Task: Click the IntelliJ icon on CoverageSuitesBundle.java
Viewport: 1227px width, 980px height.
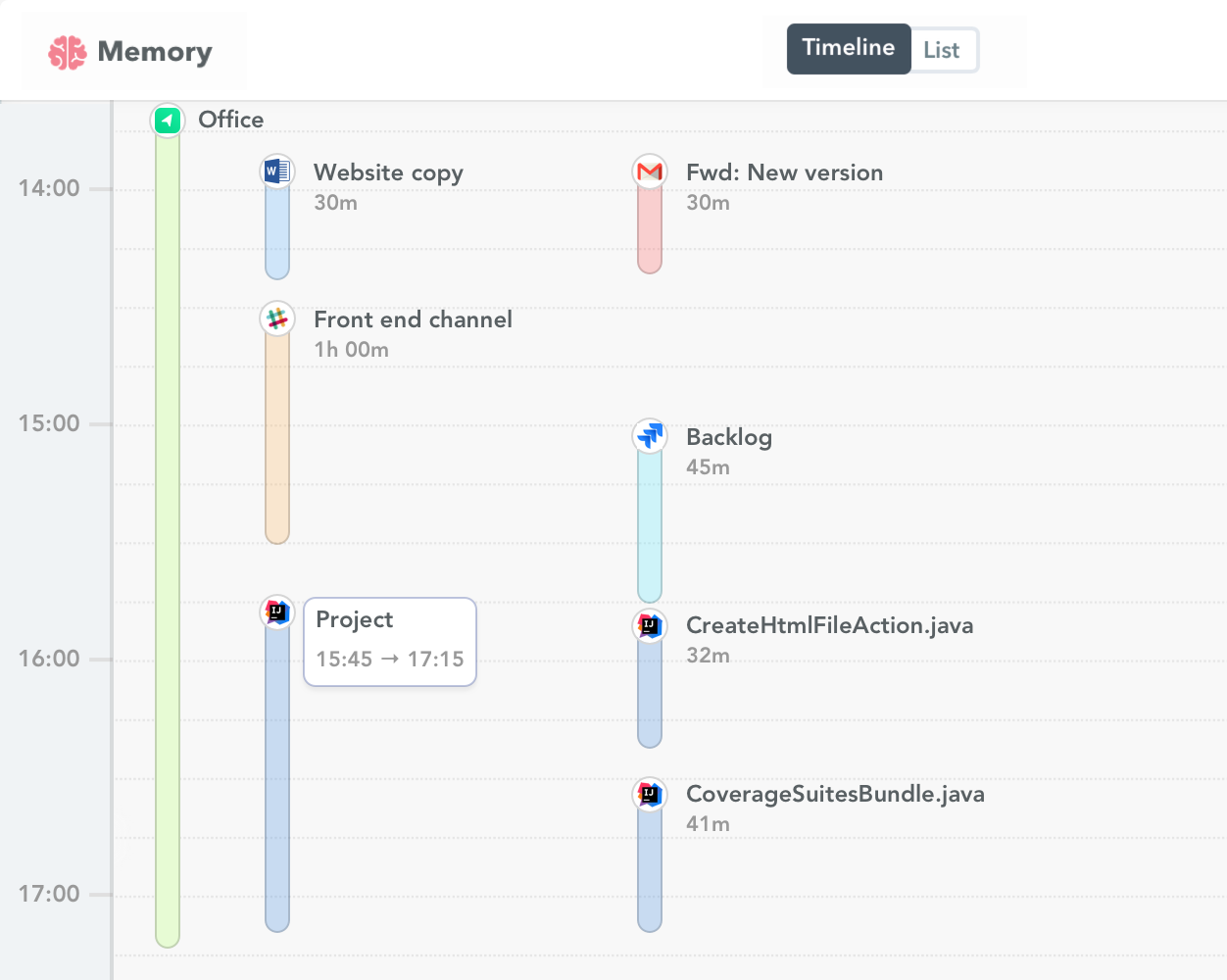Action: pos(650,794)
